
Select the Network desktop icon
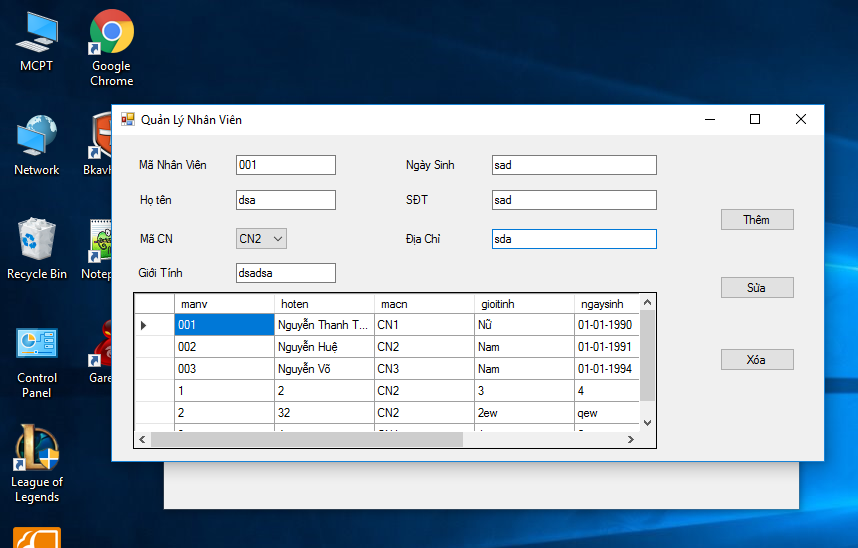coord(36,143)
